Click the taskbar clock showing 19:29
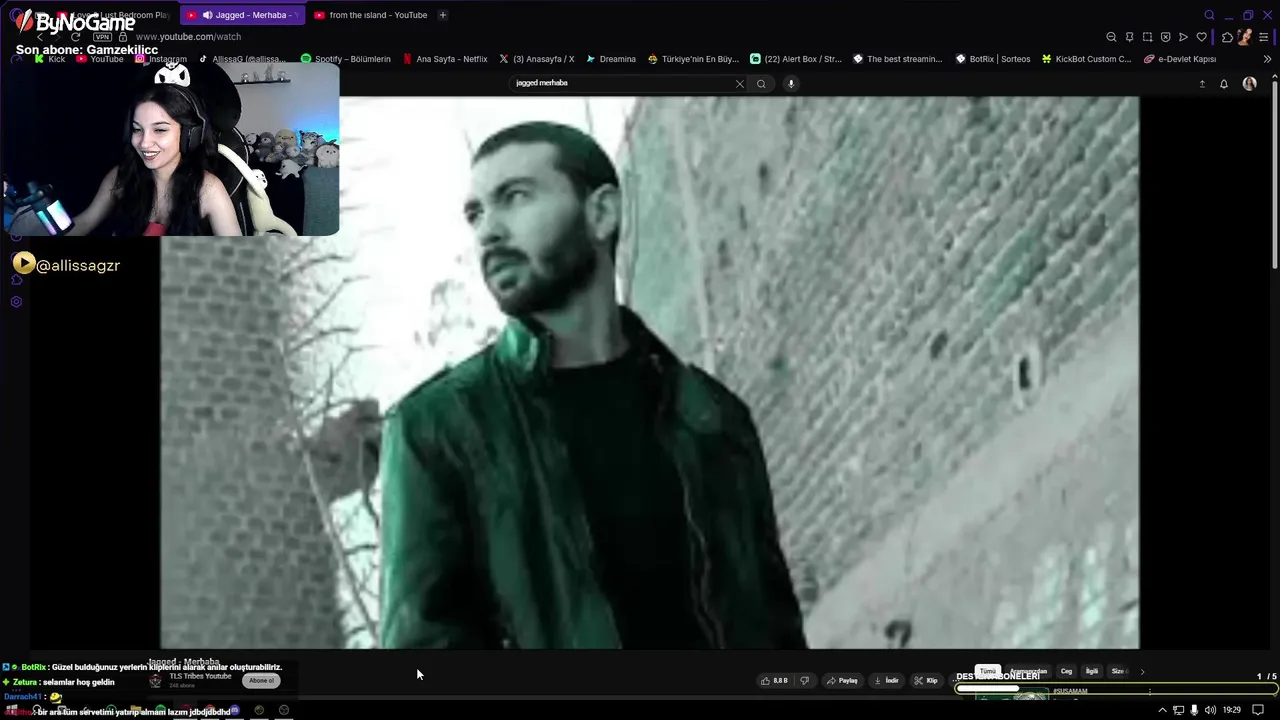1280x720 pixels. [1232, 710]
